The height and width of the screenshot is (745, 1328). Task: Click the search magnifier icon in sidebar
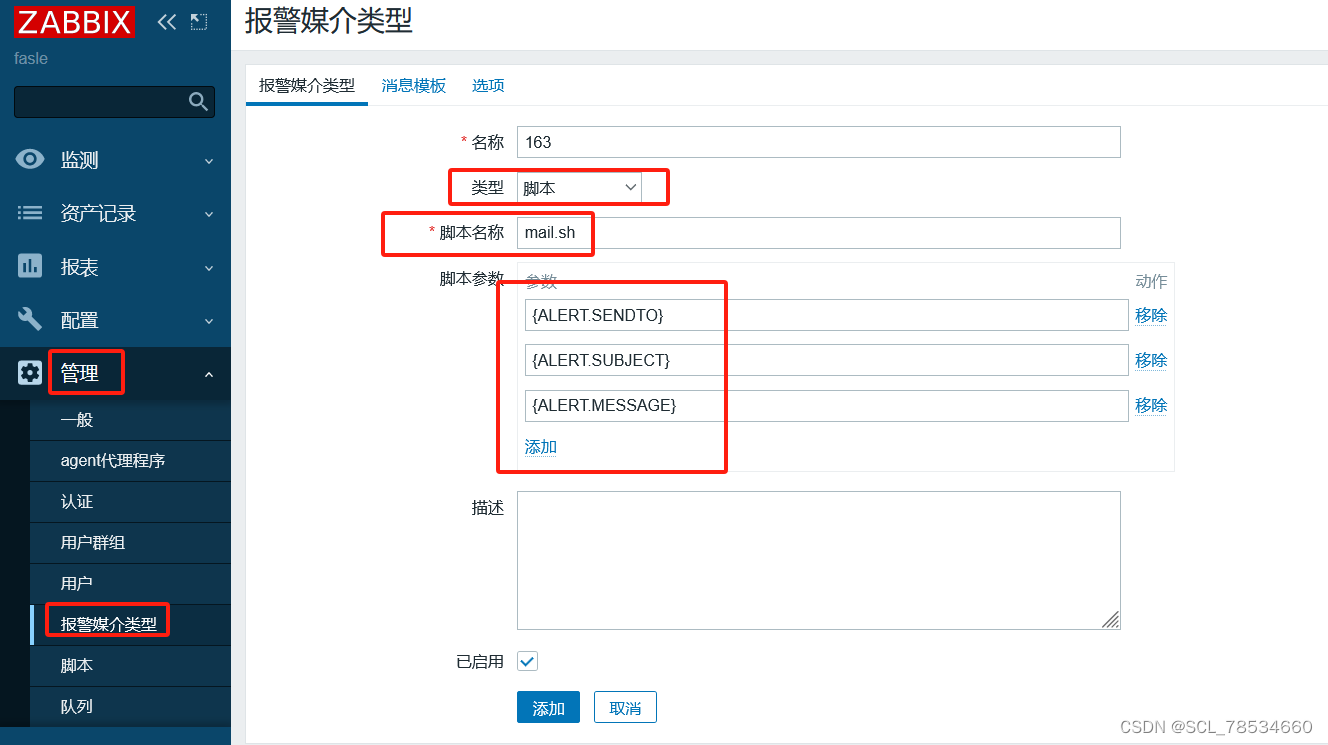199,101
